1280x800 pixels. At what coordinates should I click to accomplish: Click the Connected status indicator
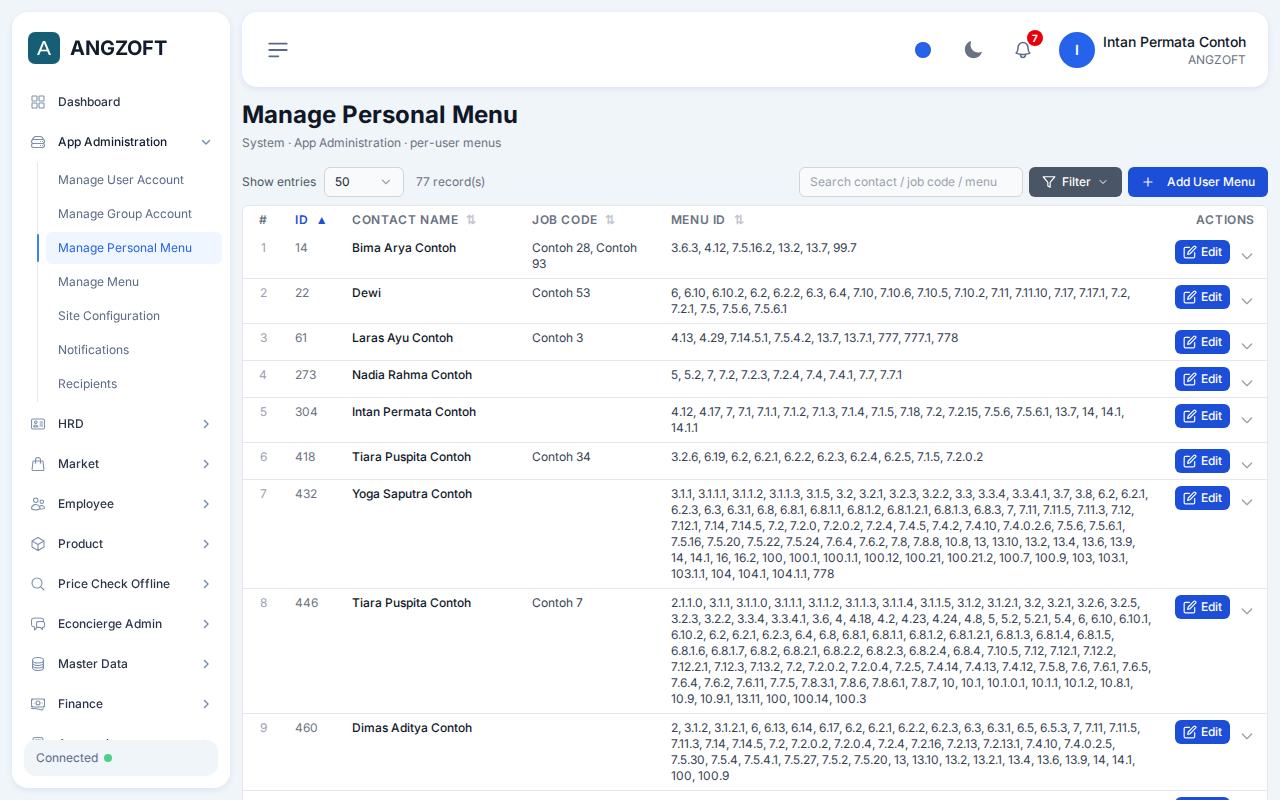tap(121, 758)
